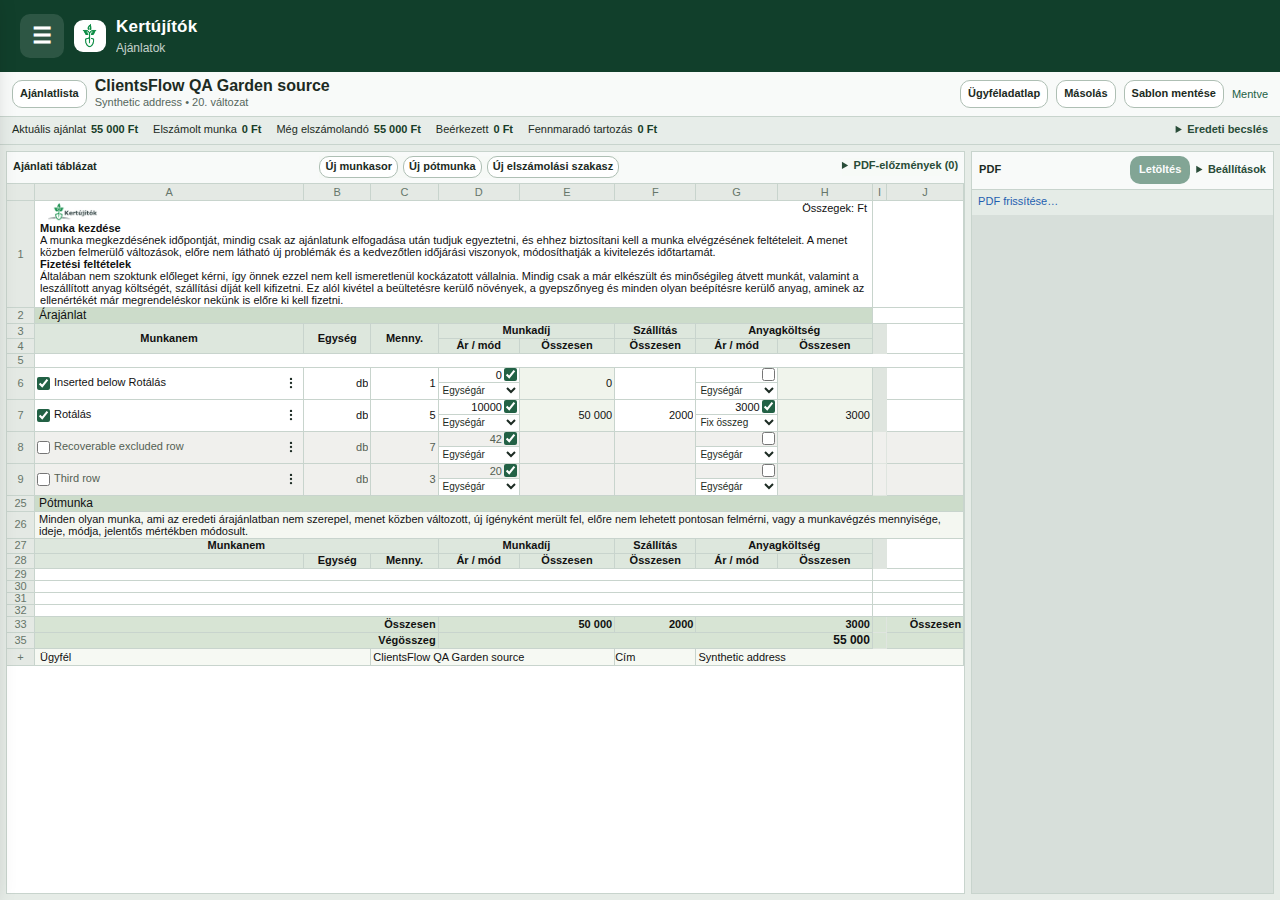Open options menu for Recoverable excluded row

point(291,447)
